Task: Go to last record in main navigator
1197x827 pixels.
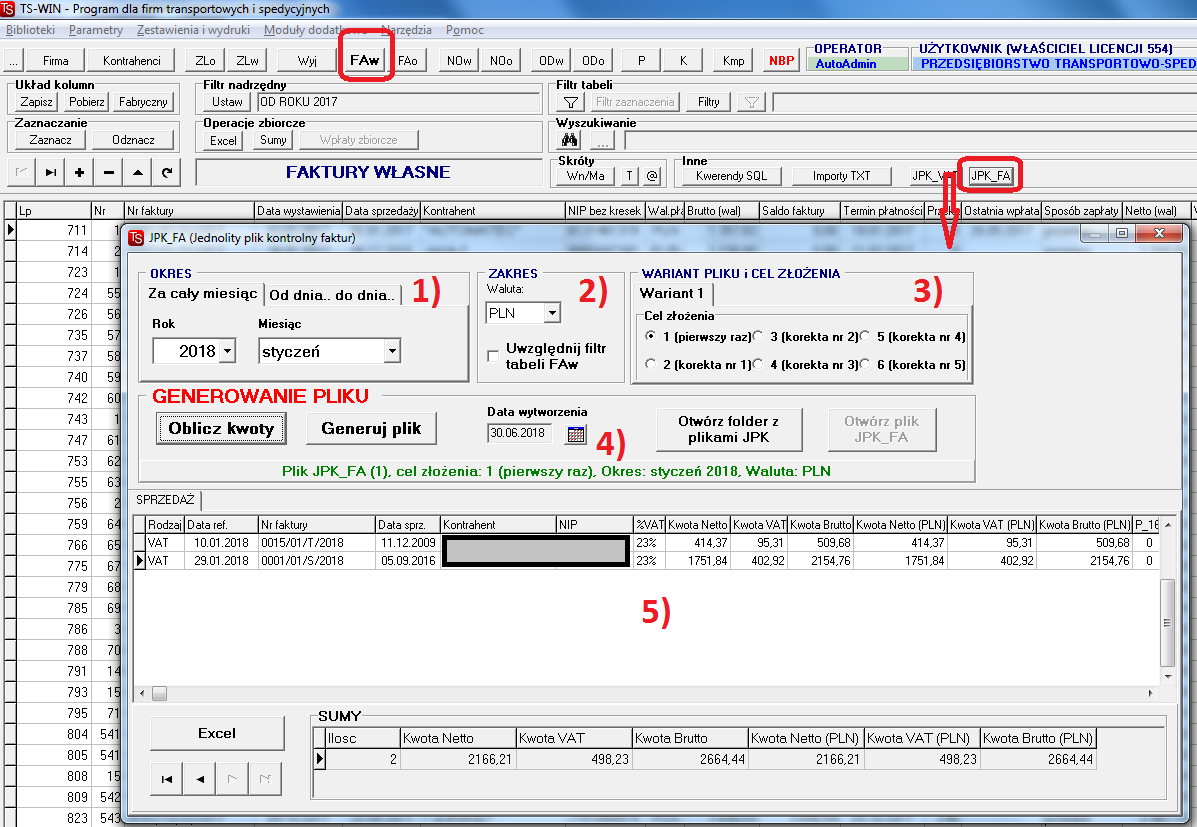Action: click(x=50, y=173)
